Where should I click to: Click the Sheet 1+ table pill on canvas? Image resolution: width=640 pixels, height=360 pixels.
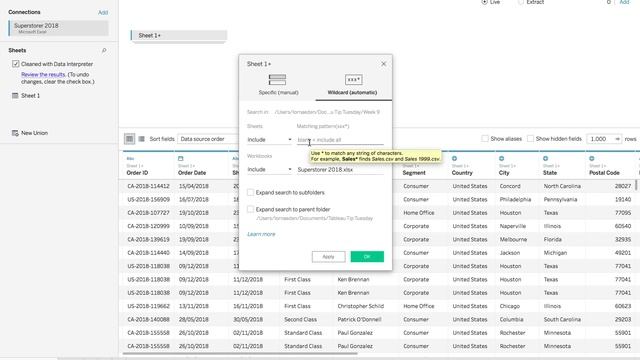[x=179, y=36]
